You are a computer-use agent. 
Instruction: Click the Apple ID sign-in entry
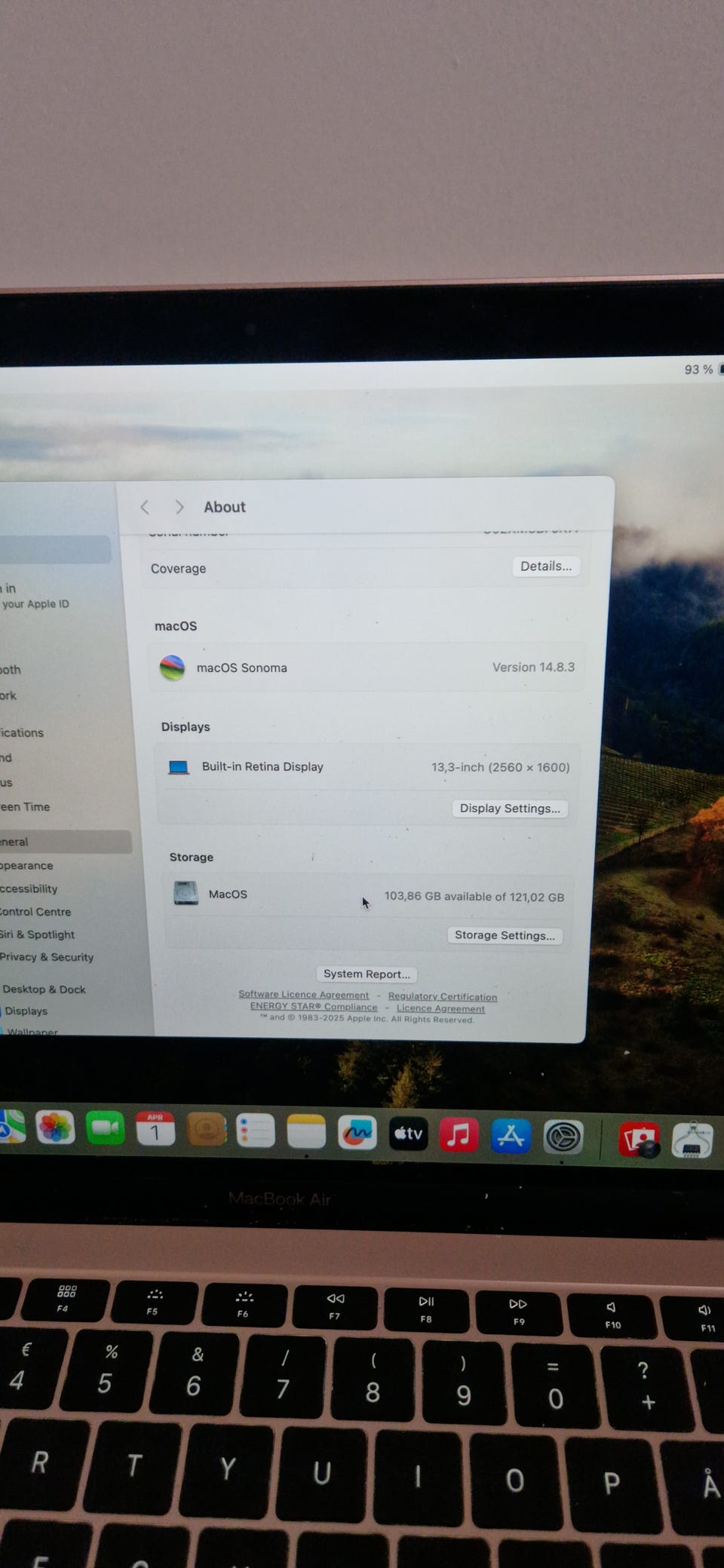35,596
